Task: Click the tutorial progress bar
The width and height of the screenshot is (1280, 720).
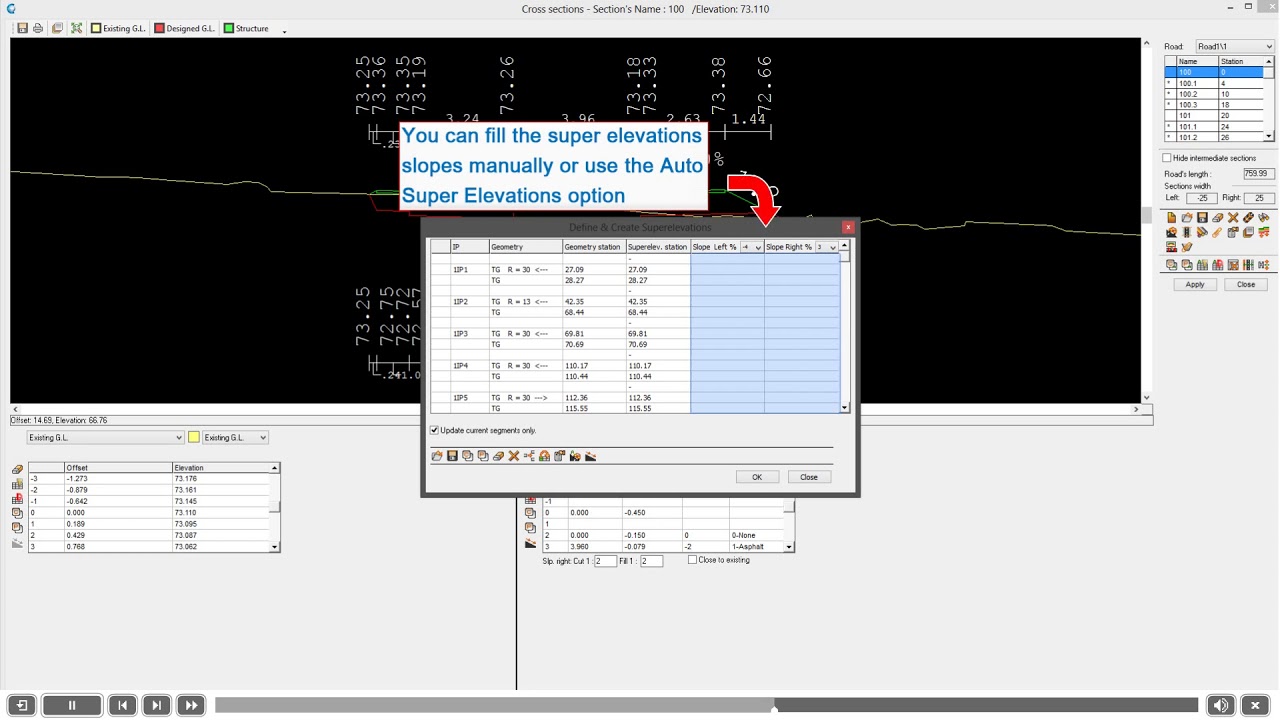Action: (x=706, y=705)
